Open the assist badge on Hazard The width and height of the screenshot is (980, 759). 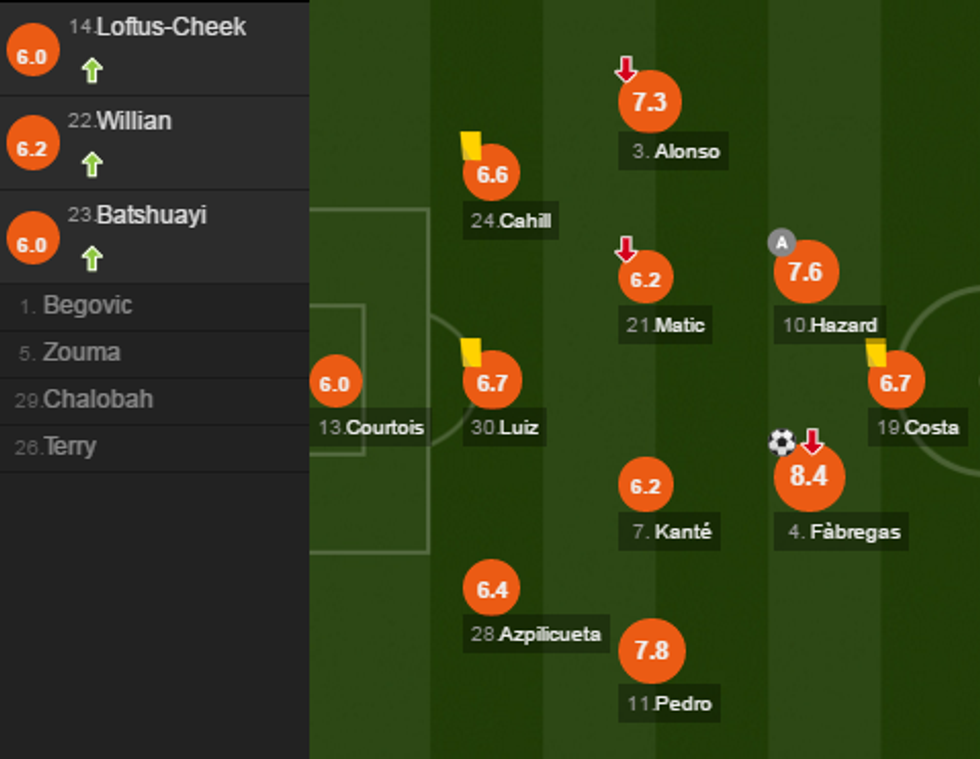point(784,241)
